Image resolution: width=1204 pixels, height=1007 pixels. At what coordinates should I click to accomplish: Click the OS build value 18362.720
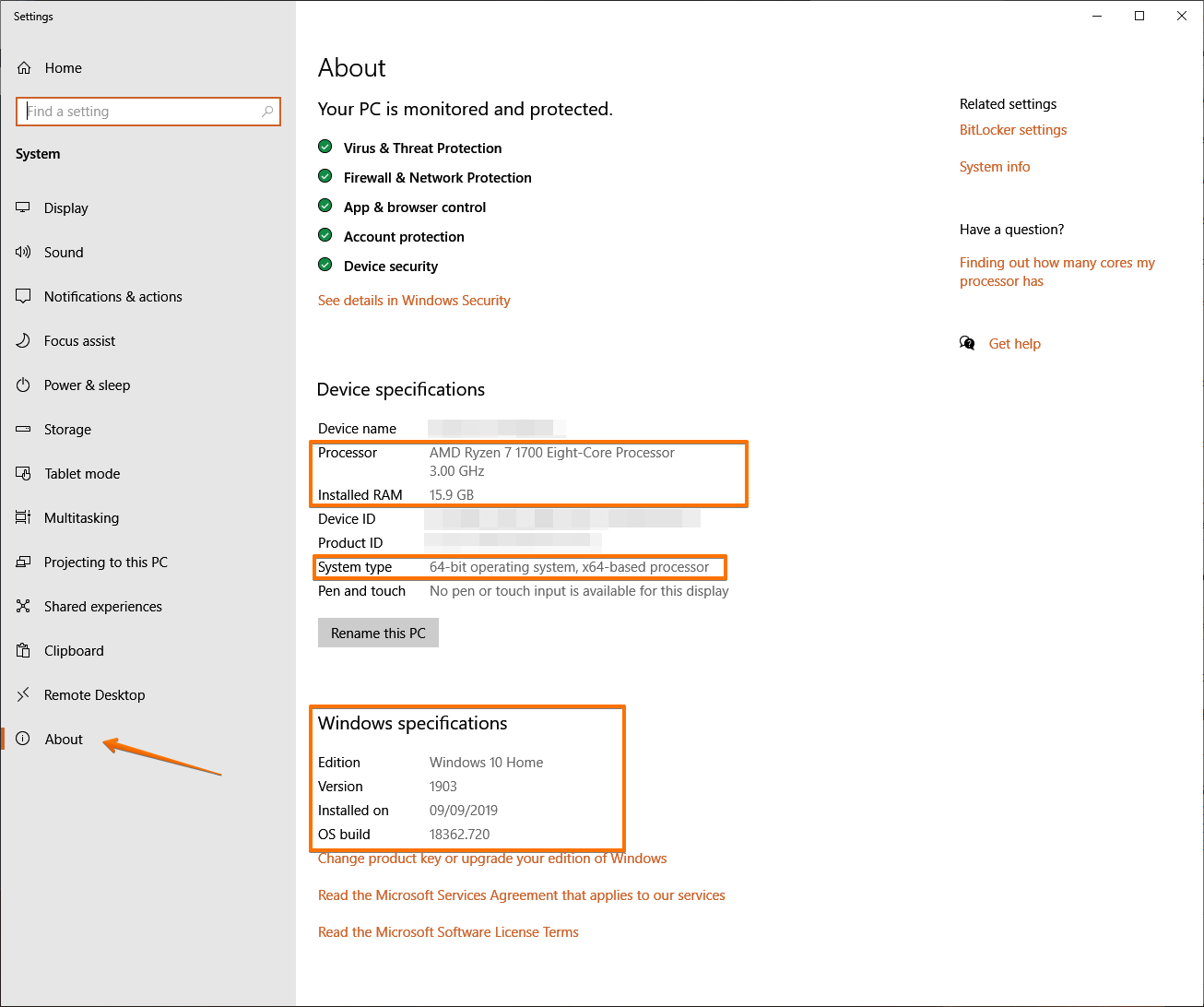point(460,835)
